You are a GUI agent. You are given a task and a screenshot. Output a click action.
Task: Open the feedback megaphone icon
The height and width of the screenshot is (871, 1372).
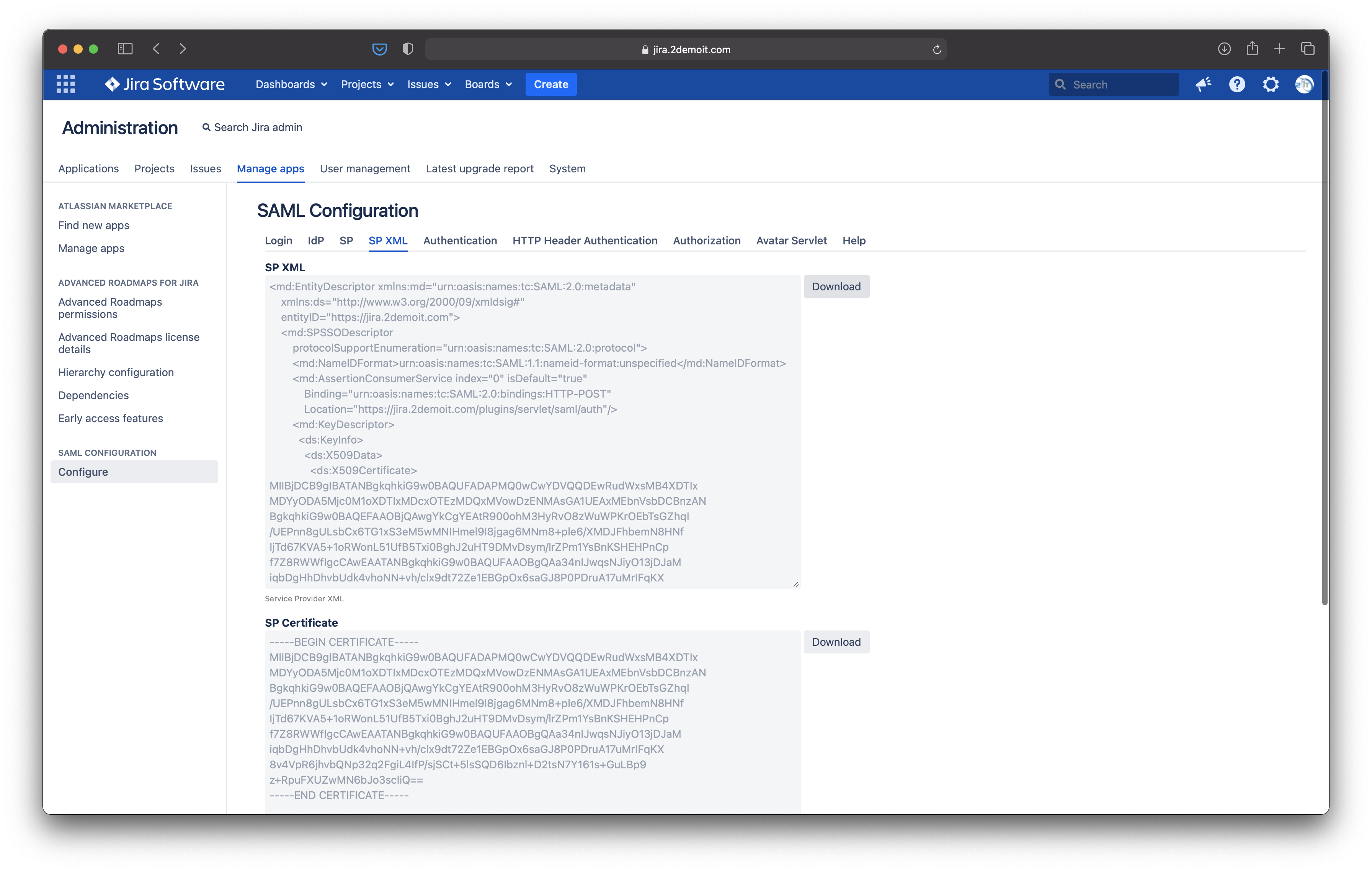point(1203,84)
